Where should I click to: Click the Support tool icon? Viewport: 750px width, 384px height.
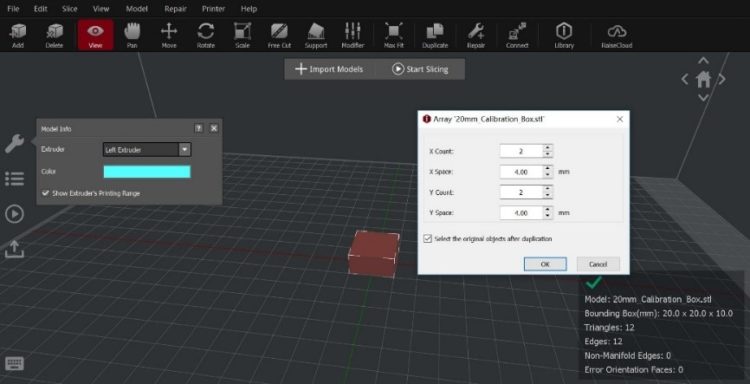(316, 35)
